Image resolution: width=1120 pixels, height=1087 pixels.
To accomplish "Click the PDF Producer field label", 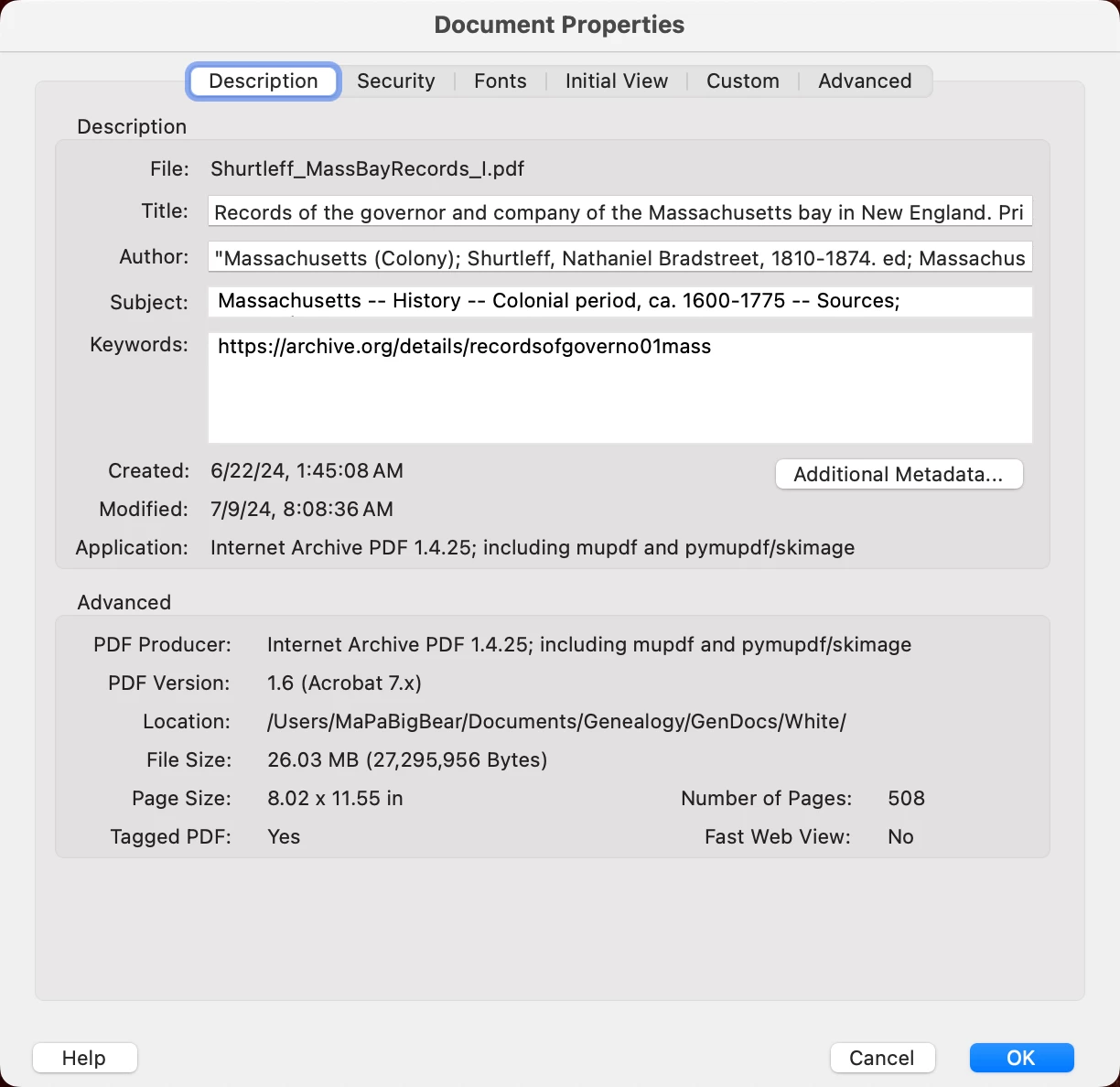I will point(162,644).
